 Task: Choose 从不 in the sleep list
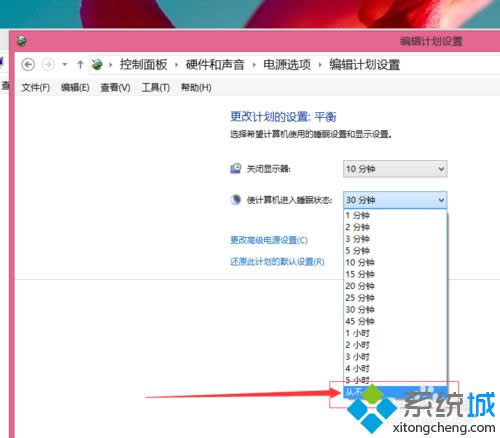395,392
